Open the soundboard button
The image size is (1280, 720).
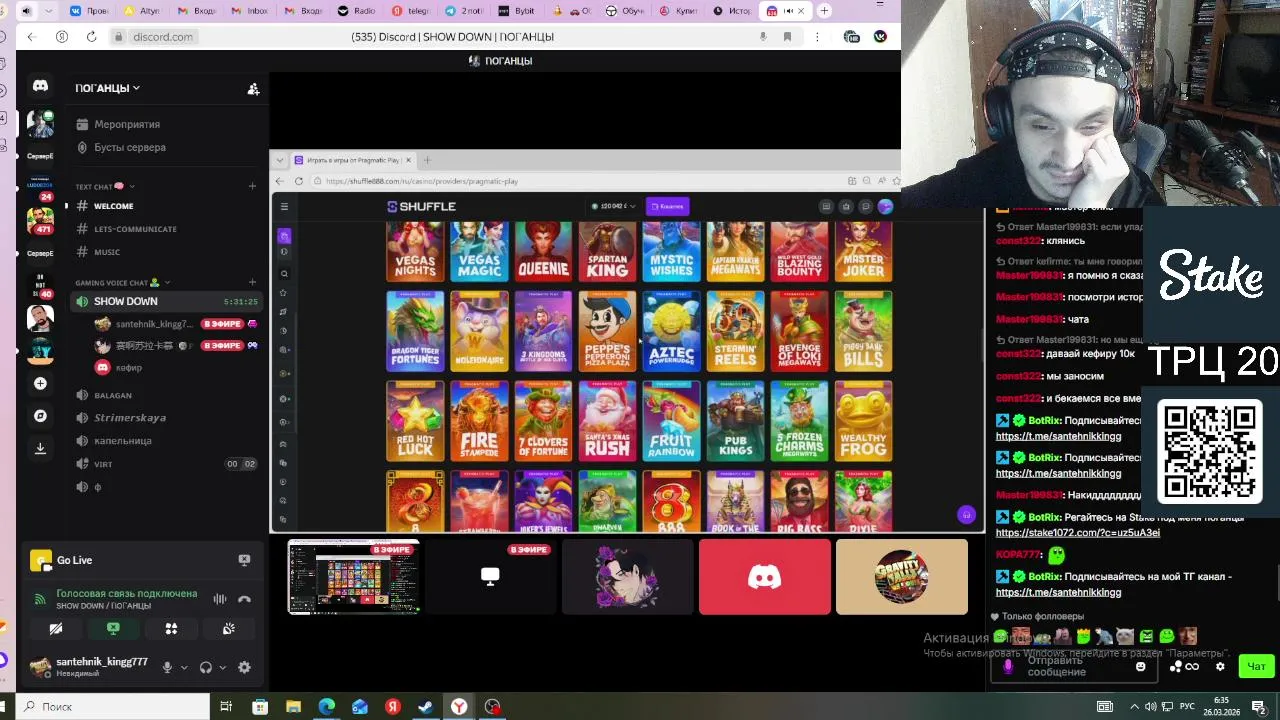tap(229, 629)
